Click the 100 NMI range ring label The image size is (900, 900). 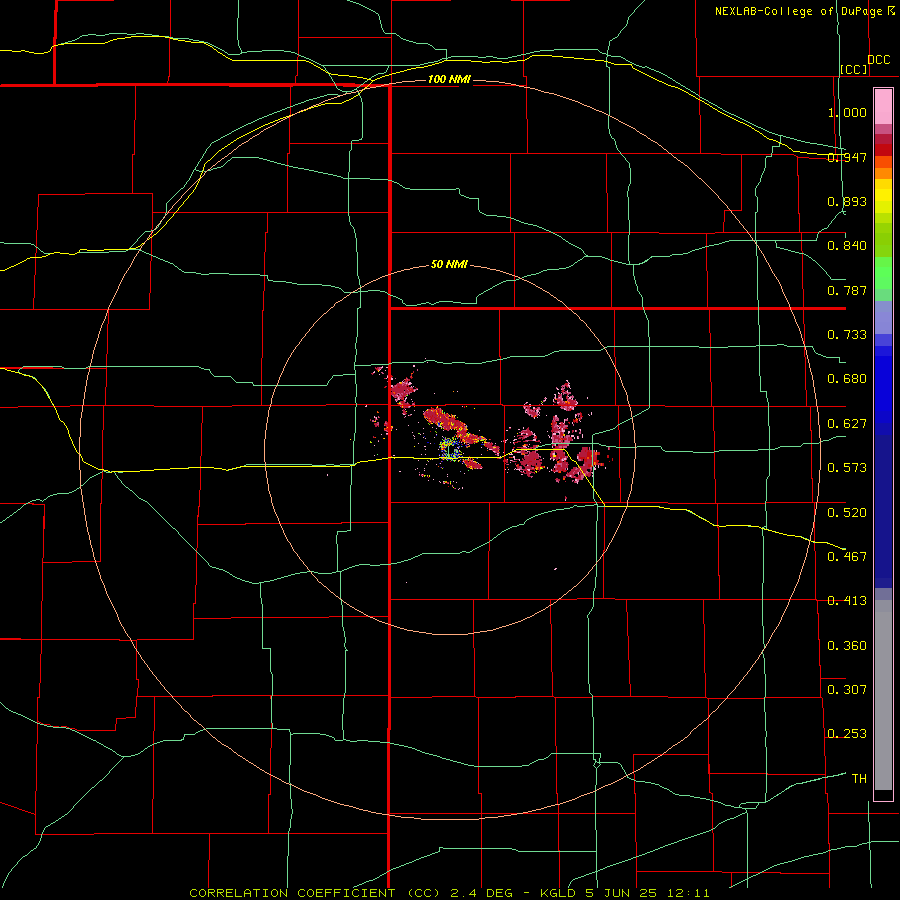pos(449,79)
